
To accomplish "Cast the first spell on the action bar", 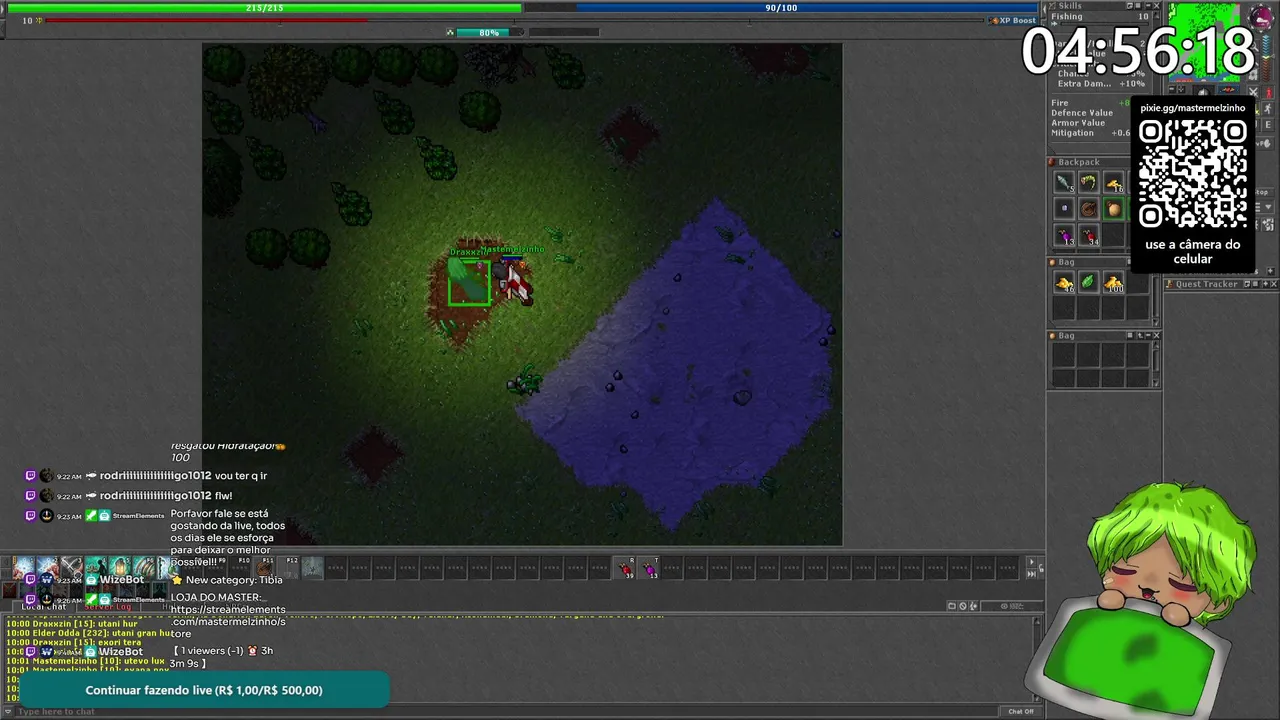I will pyautogui.click(x=23, y=567).
